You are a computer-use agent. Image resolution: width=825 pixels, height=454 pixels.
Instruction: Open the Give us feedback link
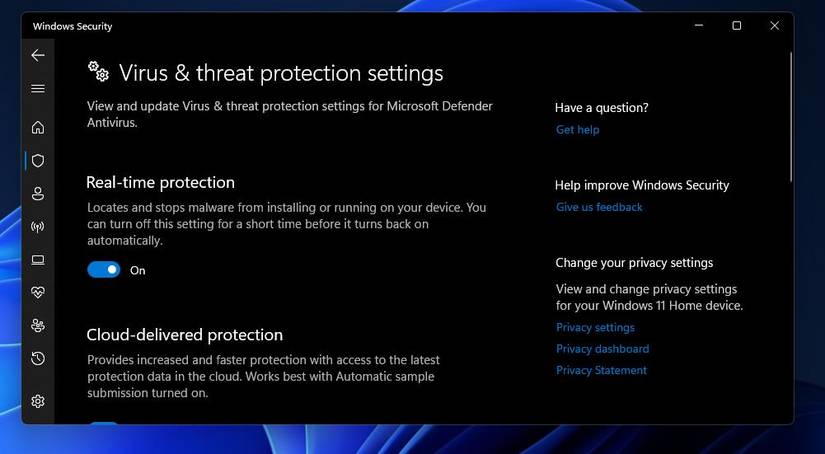[599, 207]
